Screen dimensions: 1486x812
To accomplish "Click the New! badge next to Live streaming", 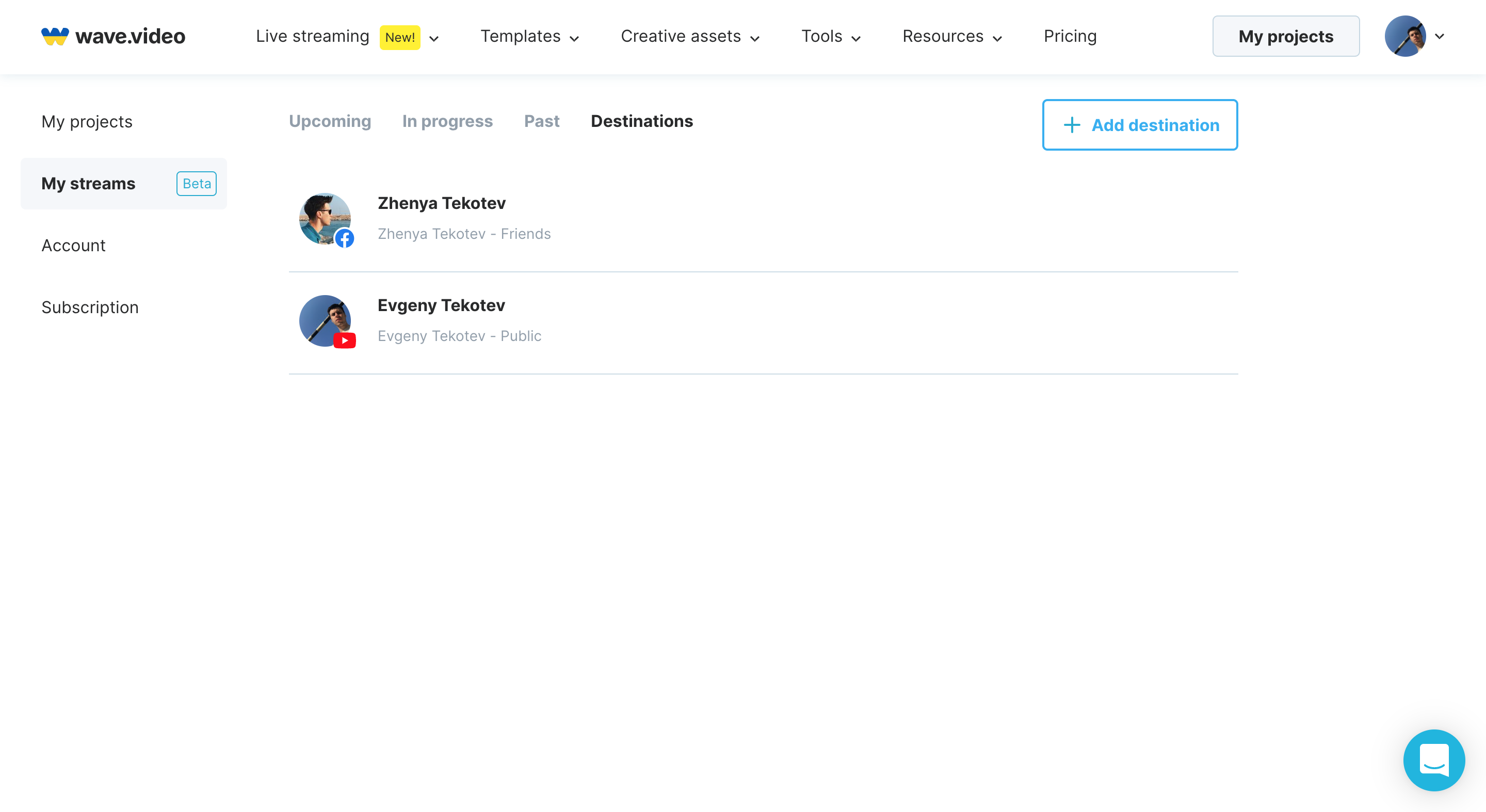I will tap(400, 38).
